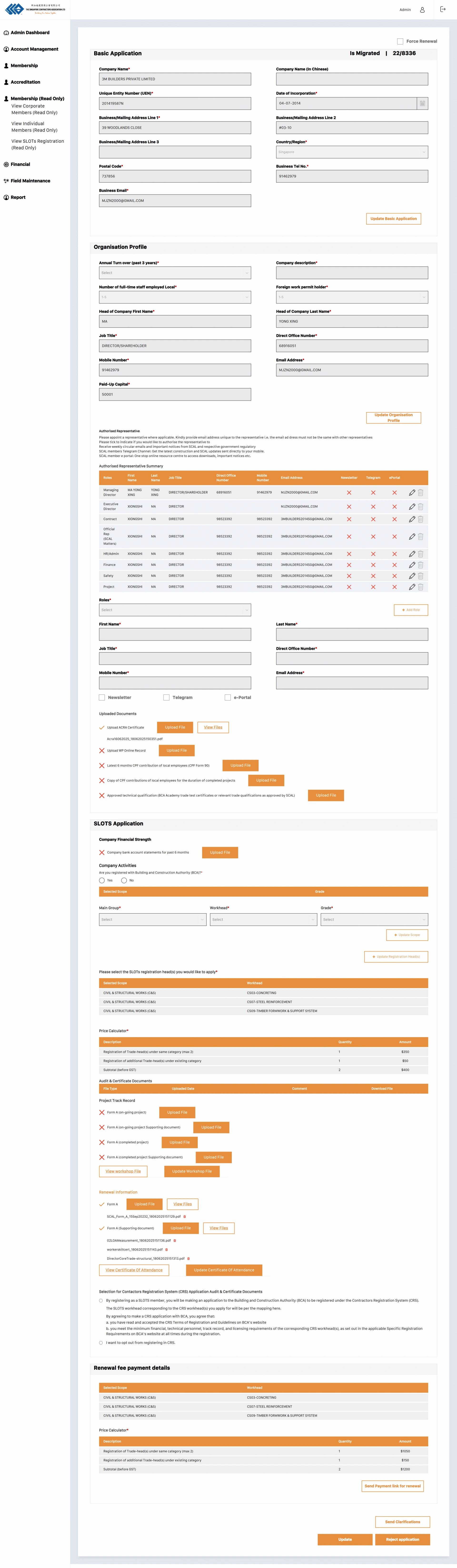Delete the Executive Director representative row

coord(421,506)
